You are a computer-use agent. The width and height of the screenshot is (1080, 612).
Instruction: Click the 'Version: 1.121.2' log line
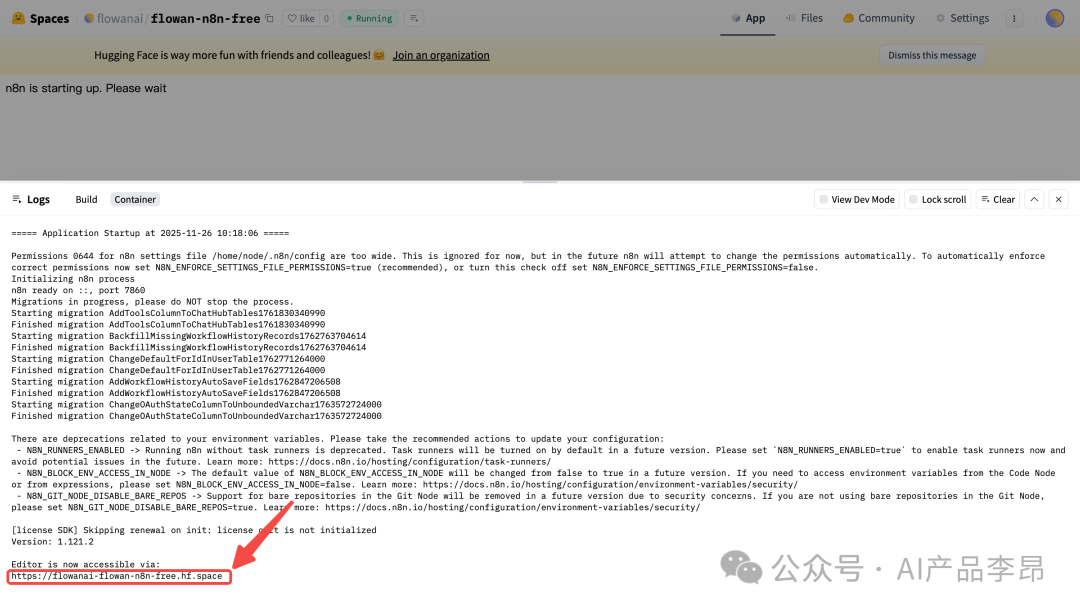point(52,542)
